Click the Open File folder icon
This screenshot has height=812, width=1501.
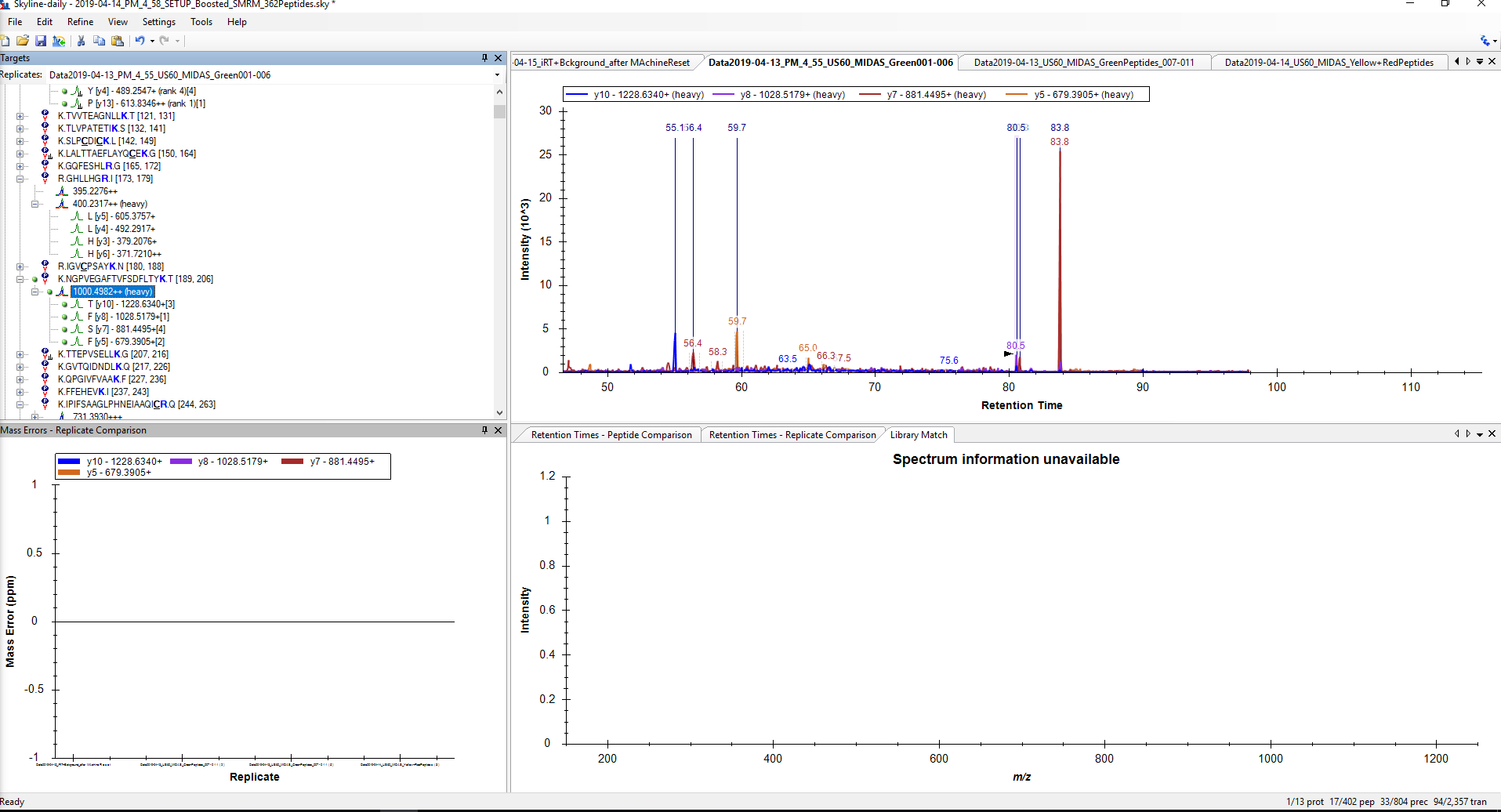tap(23, 41)
